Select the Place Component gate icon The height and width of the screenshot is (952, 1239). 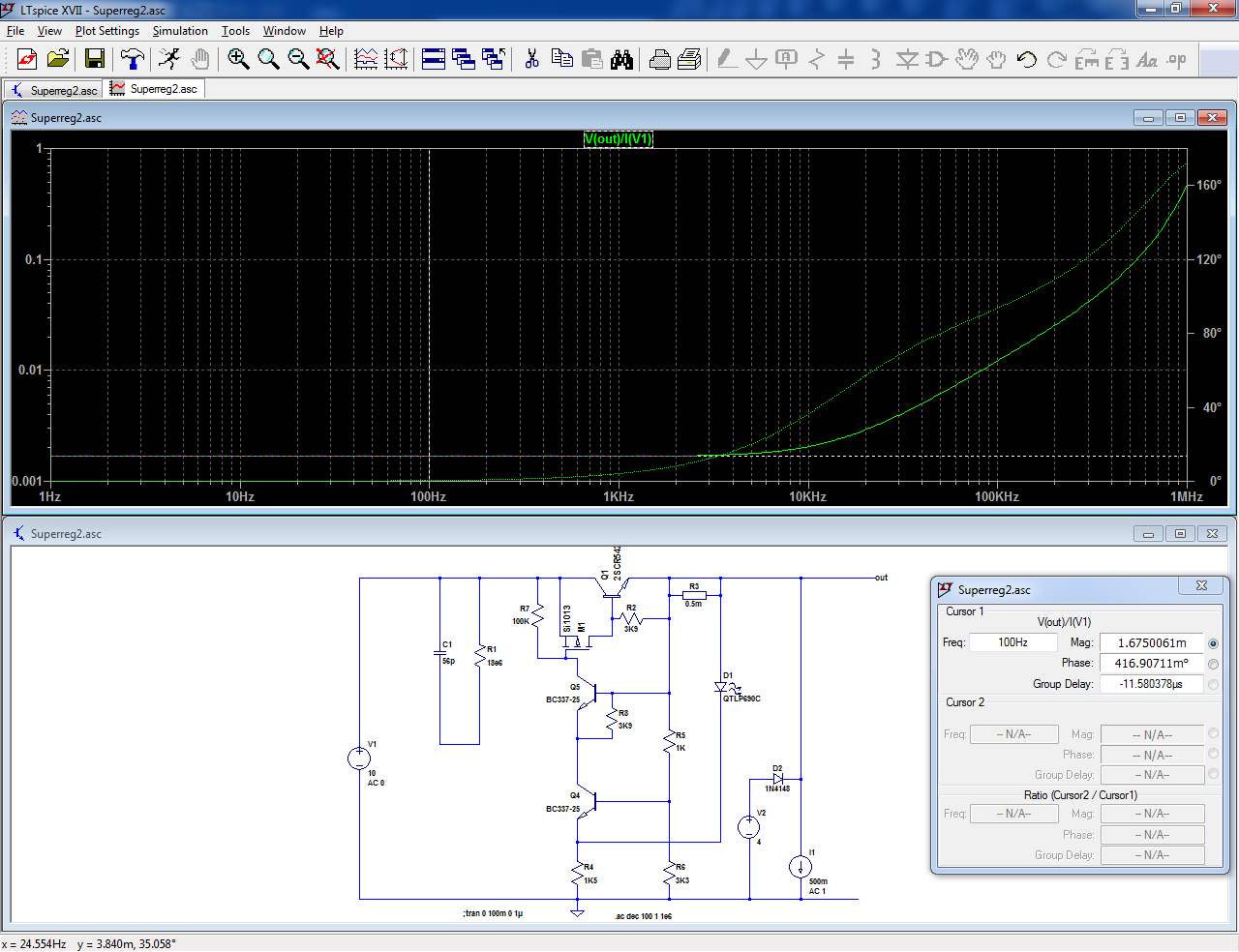[937, 60]
